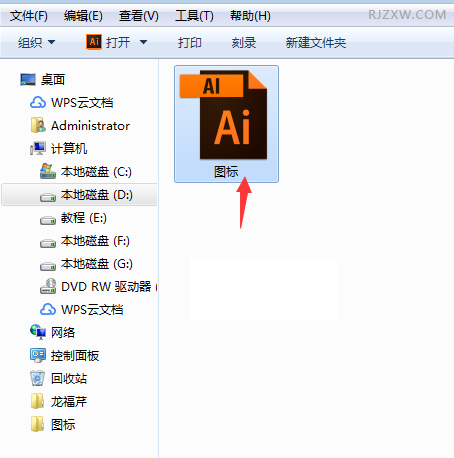The width and height of the screenshot is (454, 458).
Task: Click the 图标 folder icon in tree
Action: tap(37, 424)
